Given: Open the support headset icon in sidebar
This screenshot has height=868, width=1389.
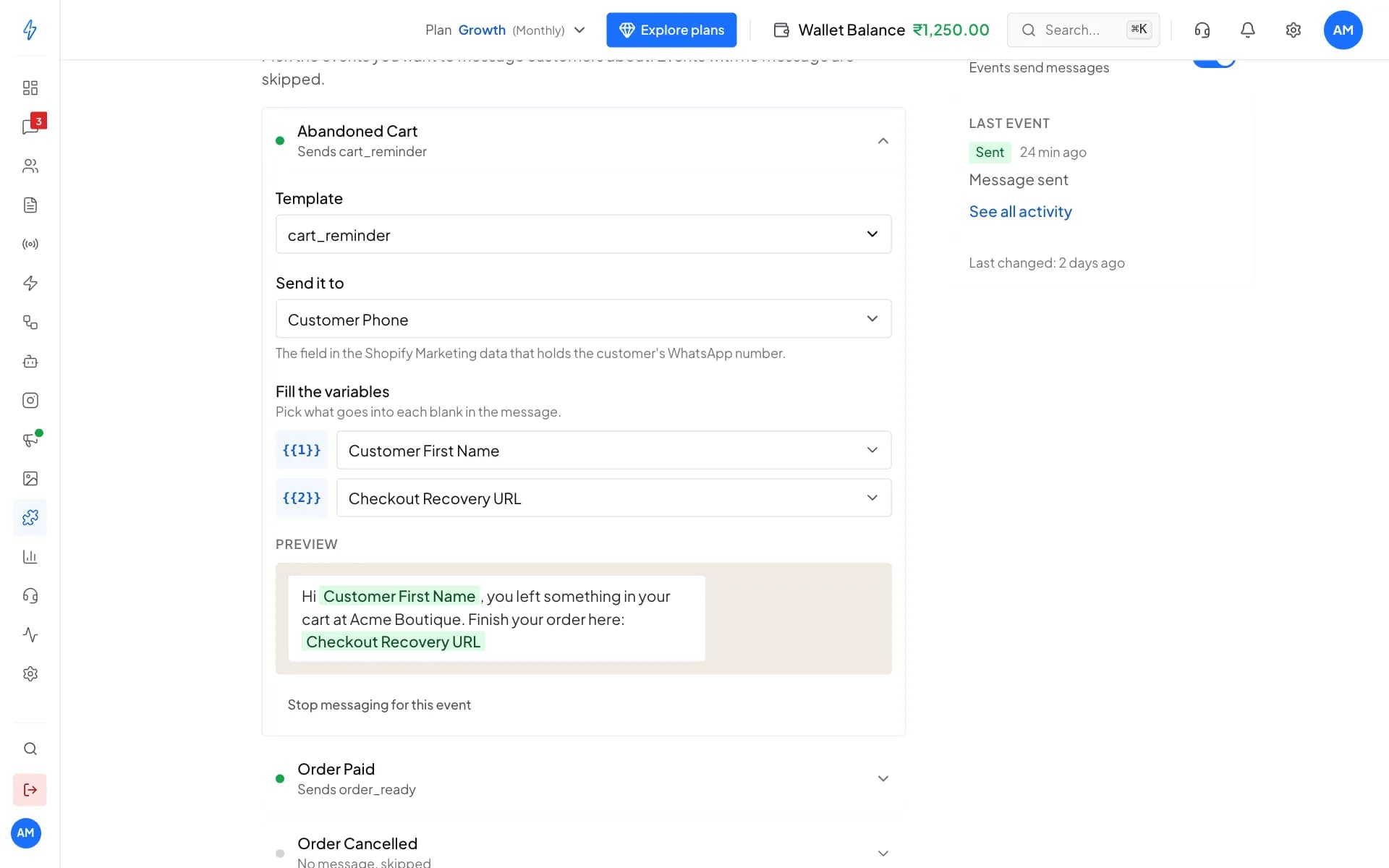Looking at the screenshot, I should click(x=30, y=595).
